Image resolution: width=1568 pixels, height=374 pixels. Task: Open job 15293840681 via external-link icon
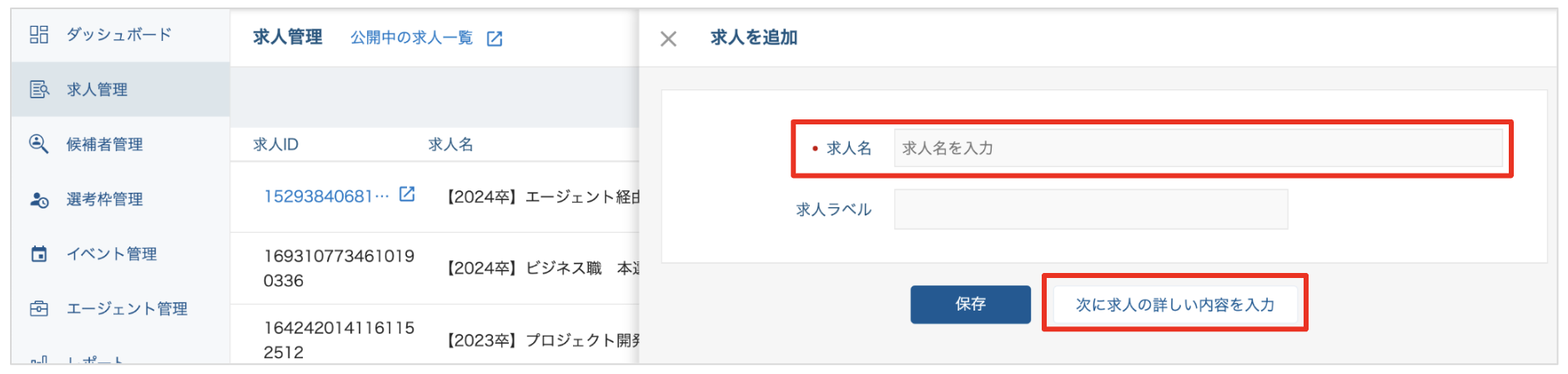pos(407,195)
